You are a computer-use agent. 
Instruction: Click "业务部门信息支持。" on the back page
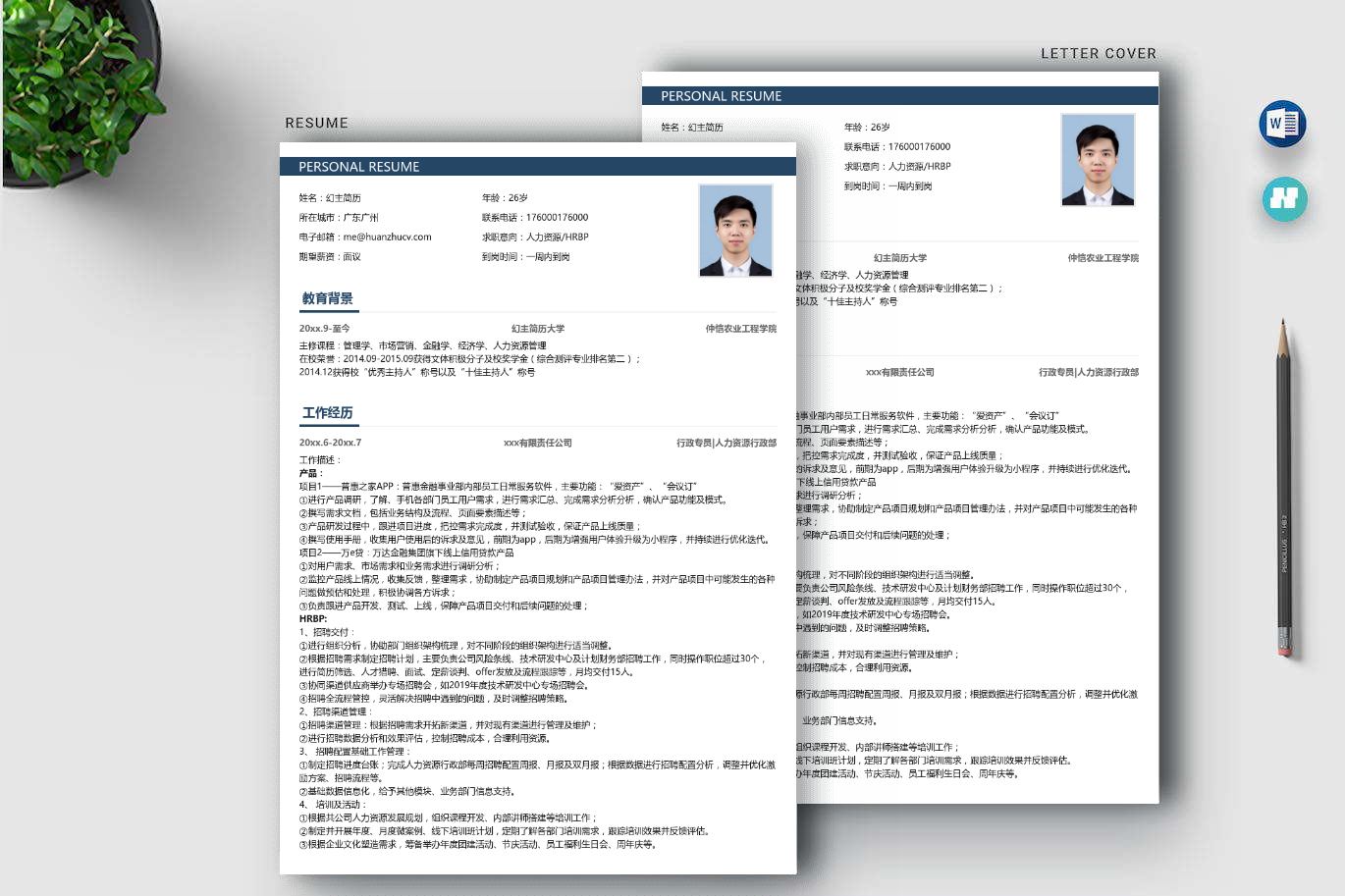[x=839, y=721]
